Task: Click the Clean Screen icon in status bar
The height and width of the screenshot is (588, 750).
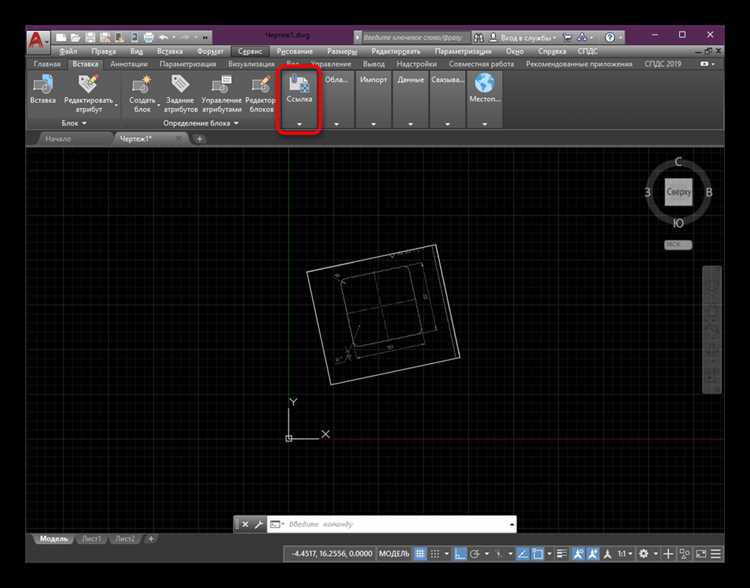Action: click(701, 554)
